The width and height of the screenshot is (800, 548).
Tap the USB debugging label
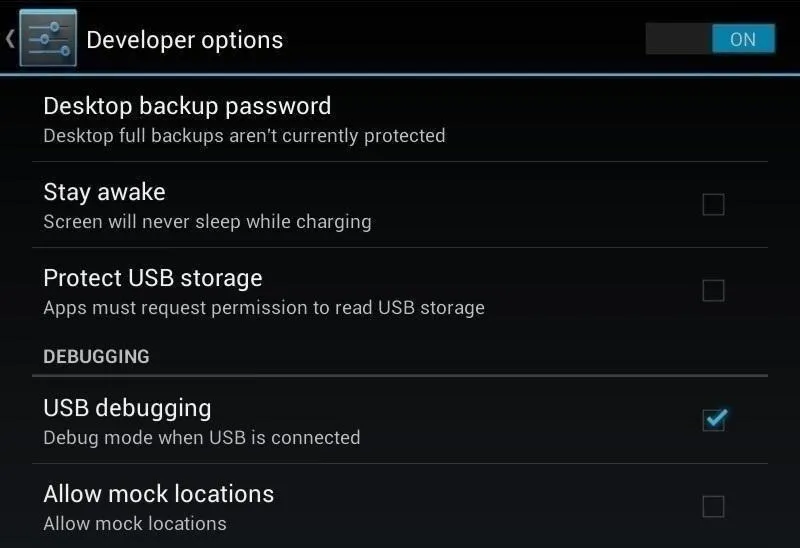click(x=127, y=408)
